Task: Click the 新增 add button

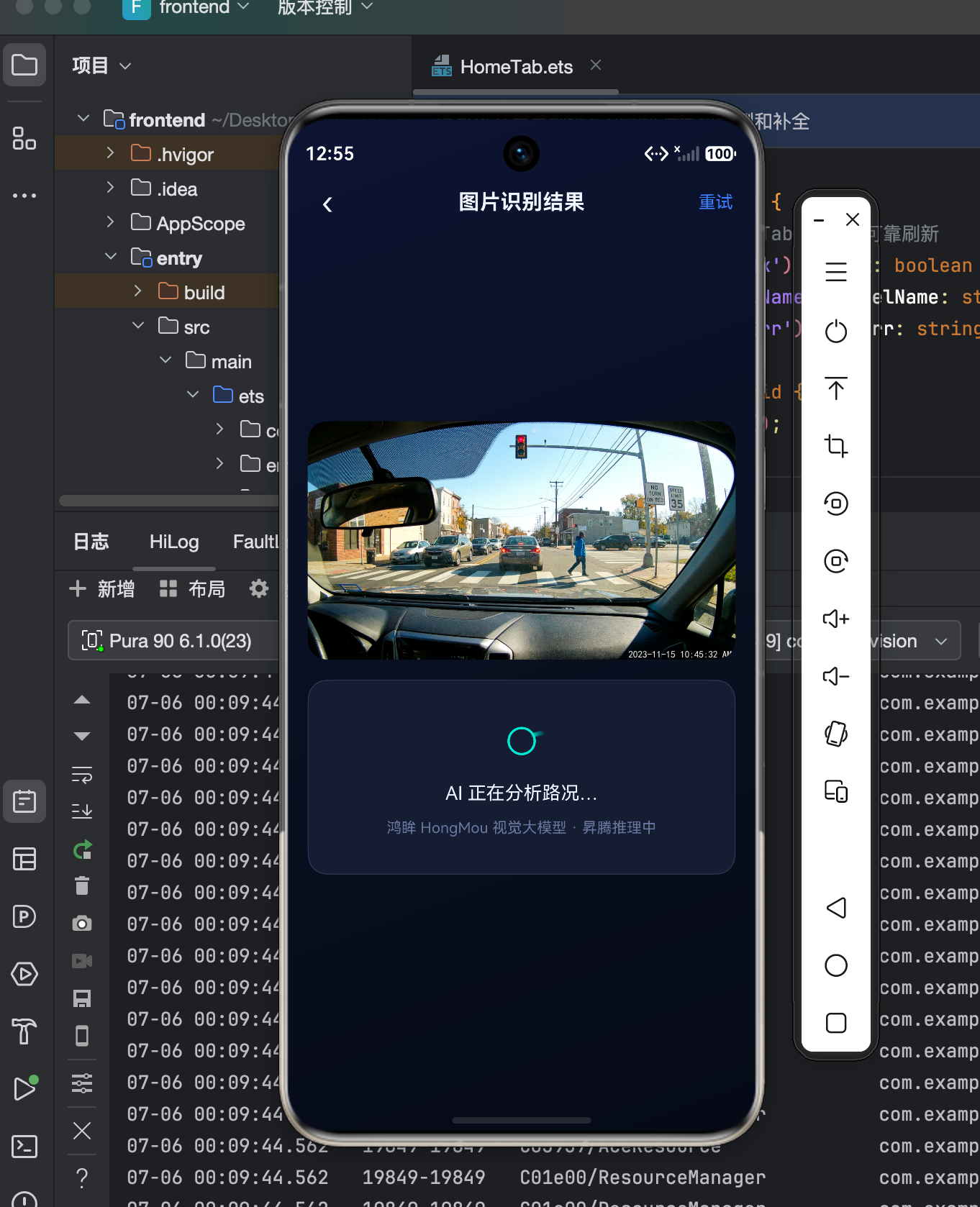Action: (x=102, y=589)
